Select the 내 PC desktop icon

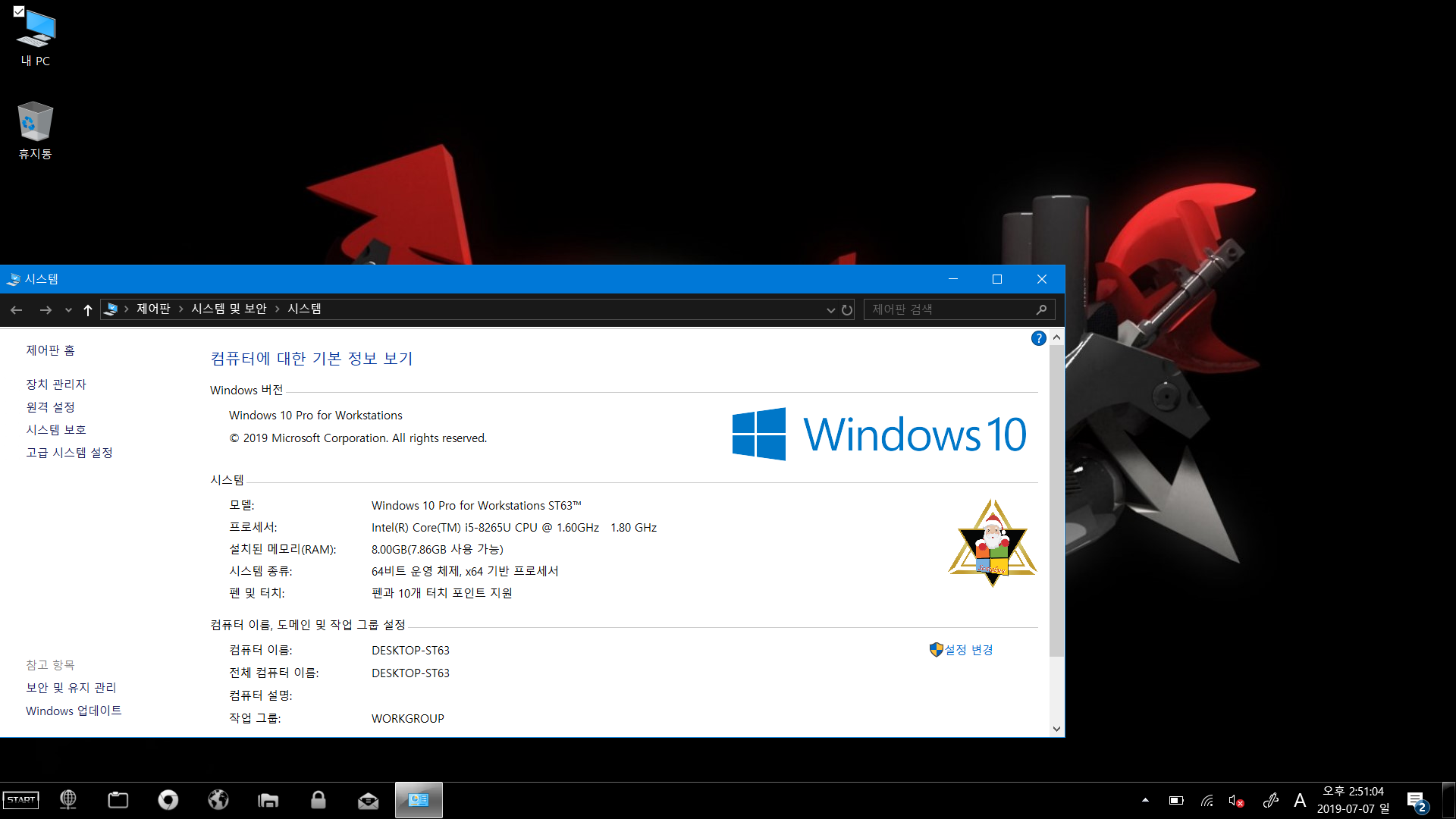(x=36, y=38)
